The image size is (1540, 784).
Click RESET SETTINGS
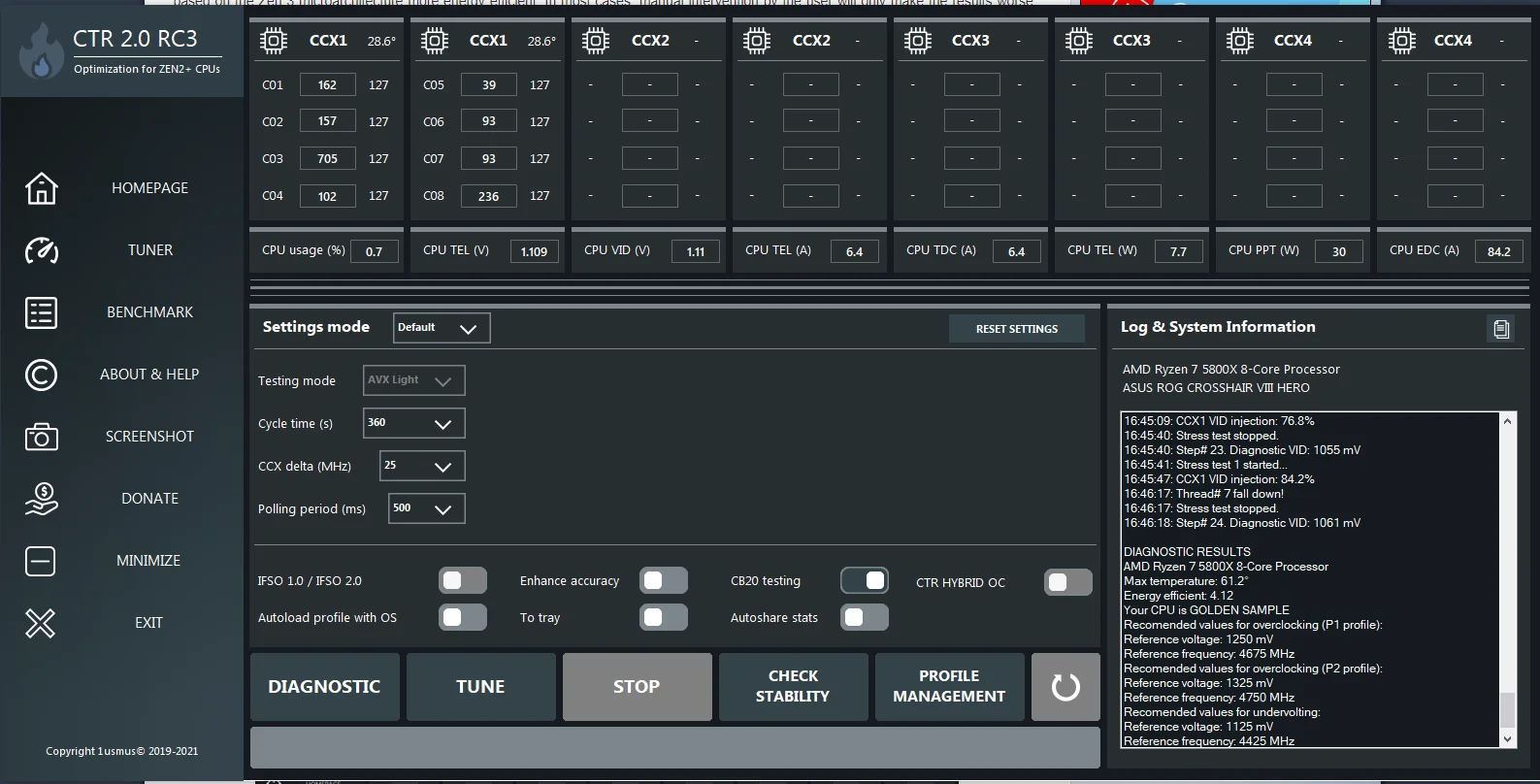point(1017,329)
